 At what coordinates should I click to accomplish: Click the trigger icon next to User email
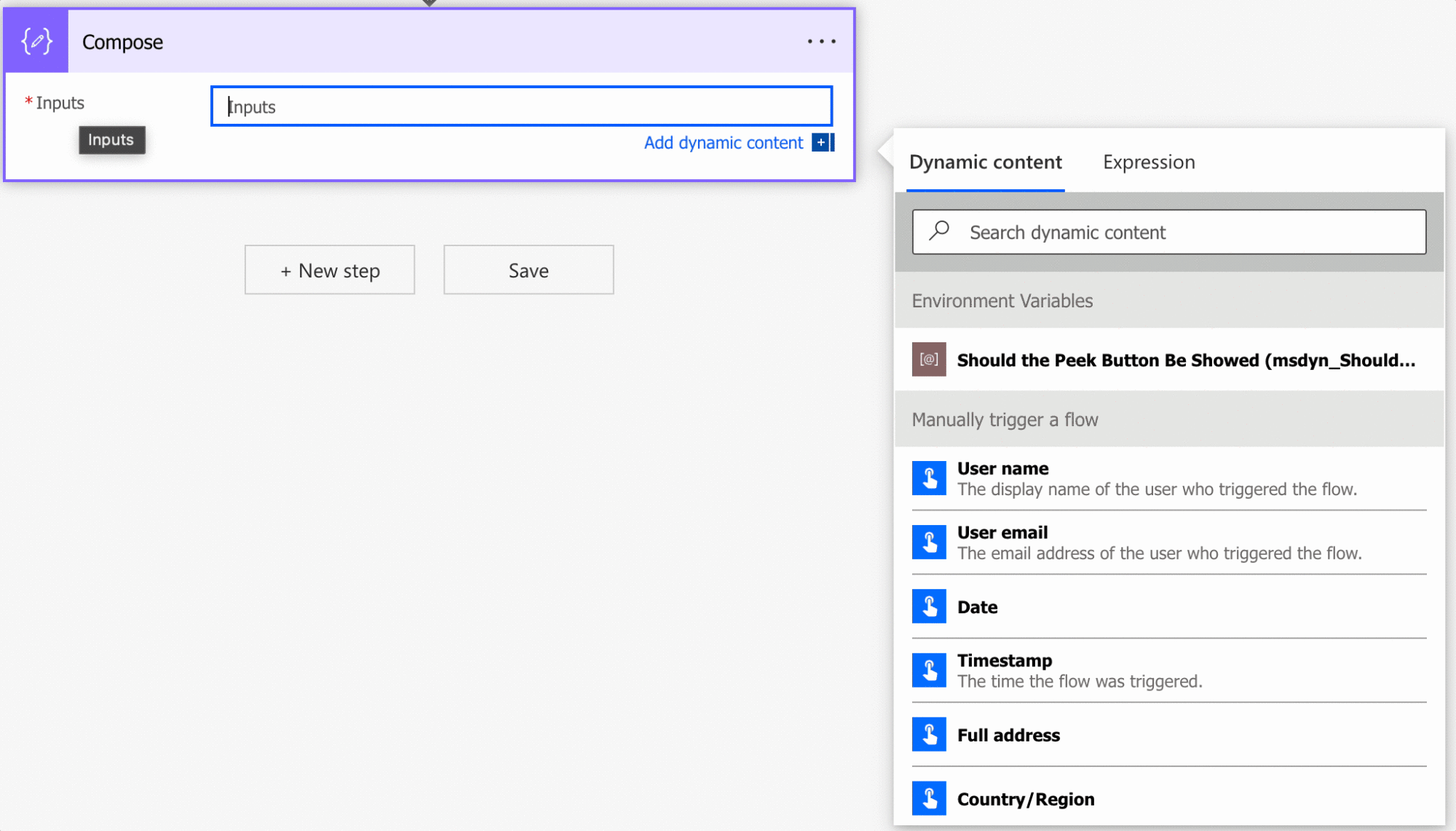929,543
